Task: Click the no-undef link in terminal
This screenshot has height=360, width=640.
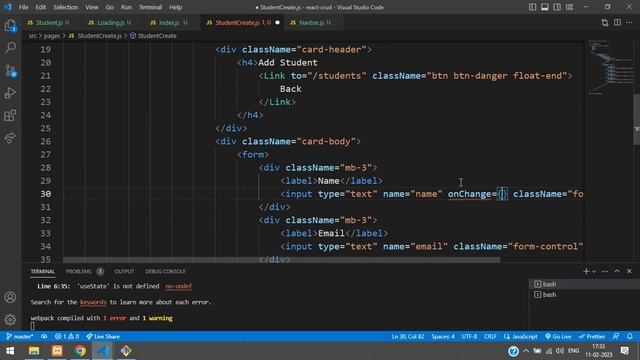Action: pyautogui.click(x=178, y=287)
